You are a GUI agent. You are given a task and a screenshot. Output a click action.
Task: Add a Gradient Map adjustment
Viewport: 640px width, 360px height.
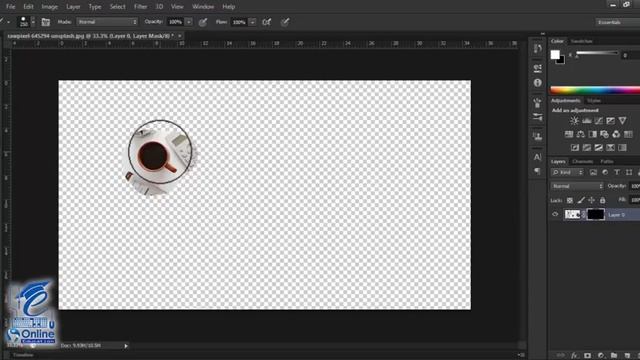pos(622,147)
